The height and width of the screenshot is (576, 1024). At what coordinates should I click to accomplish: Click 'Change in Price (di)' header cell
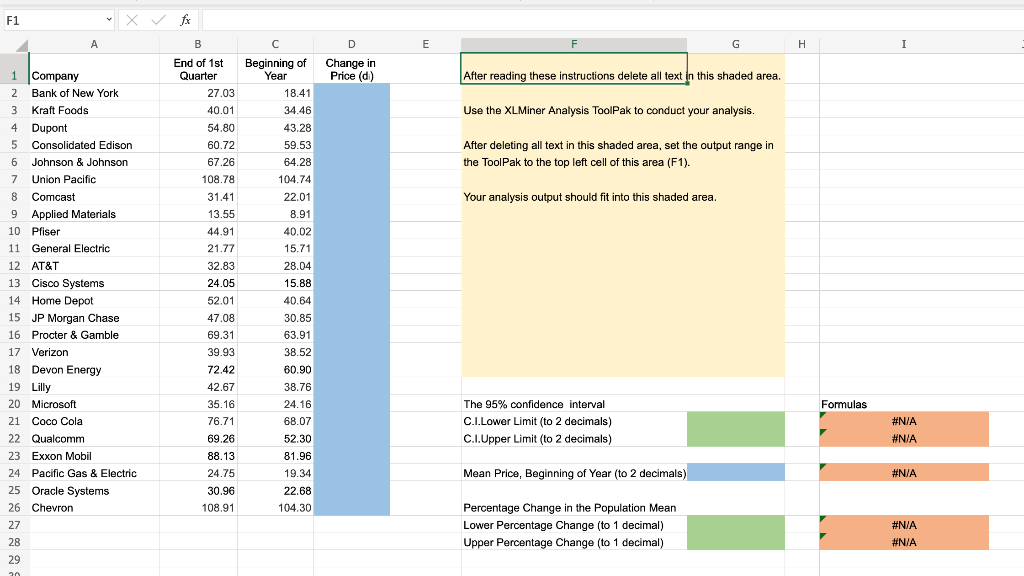[x=351, y=69]
